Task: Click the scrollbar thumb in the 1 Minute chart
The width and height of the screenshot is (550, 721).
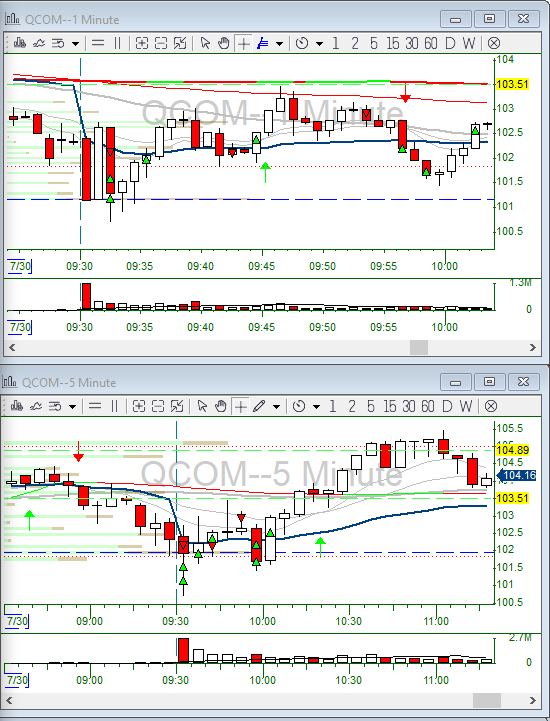Action: (419, 348)
